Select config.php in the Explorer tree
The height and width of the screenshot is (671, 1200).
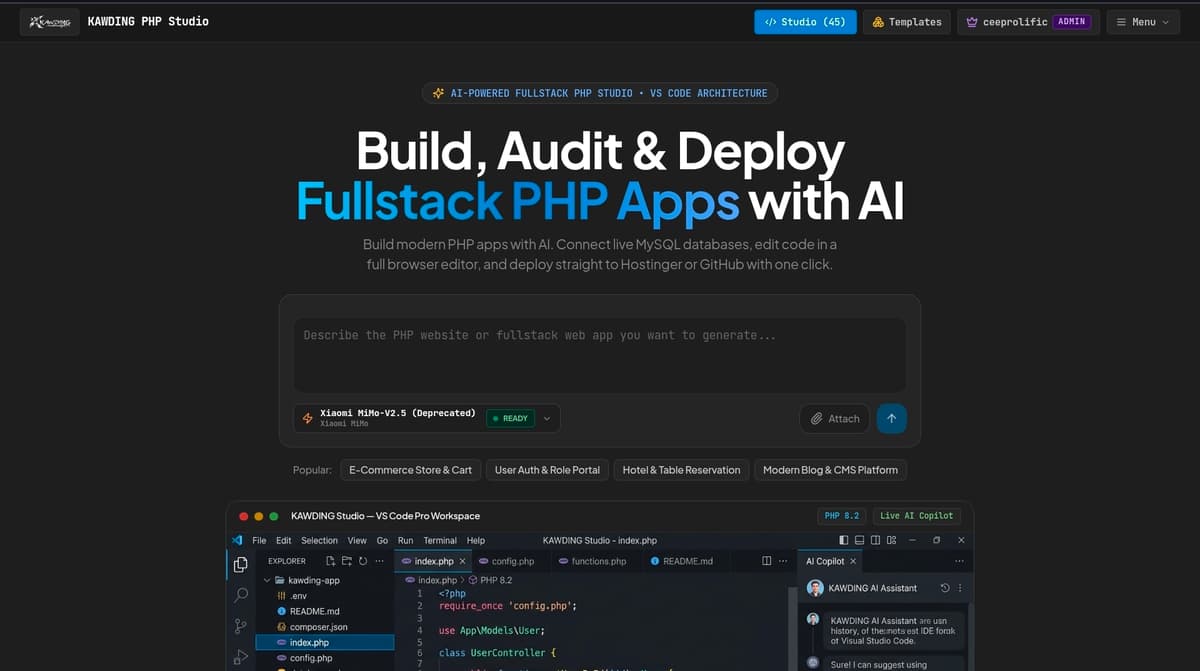click(325, 658)
